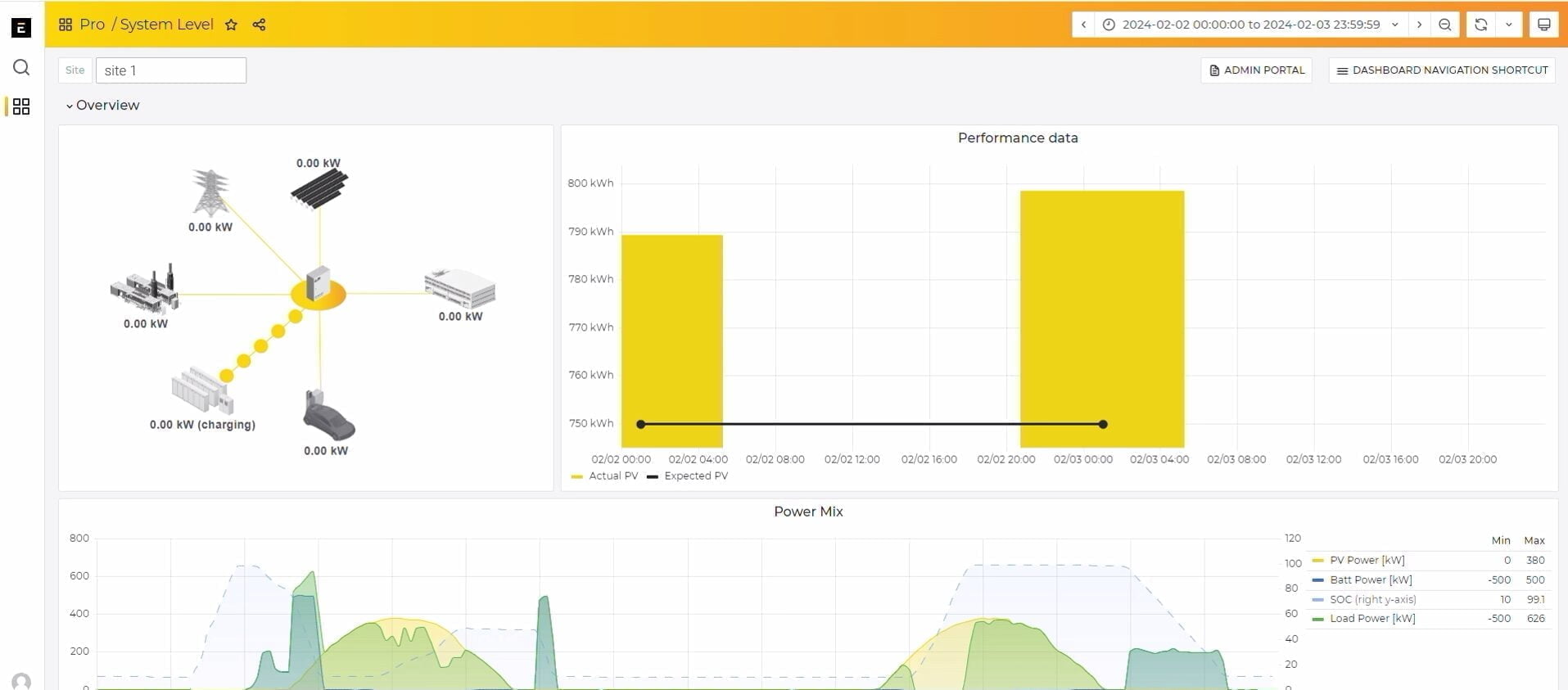Open user profile avatar

pos(21,681)
